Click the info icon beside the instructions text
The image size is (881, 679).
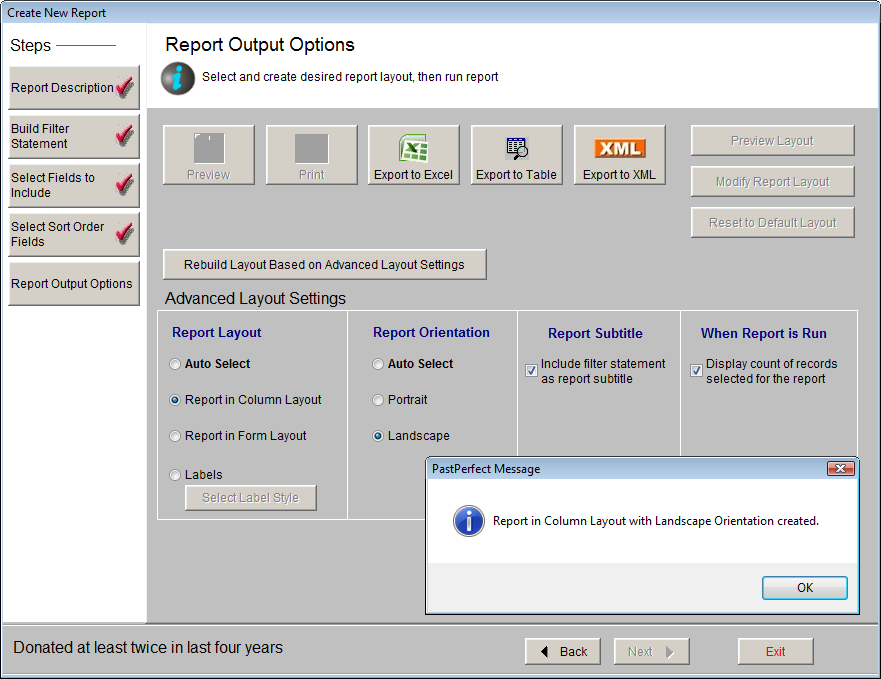(x=177, y=78)
